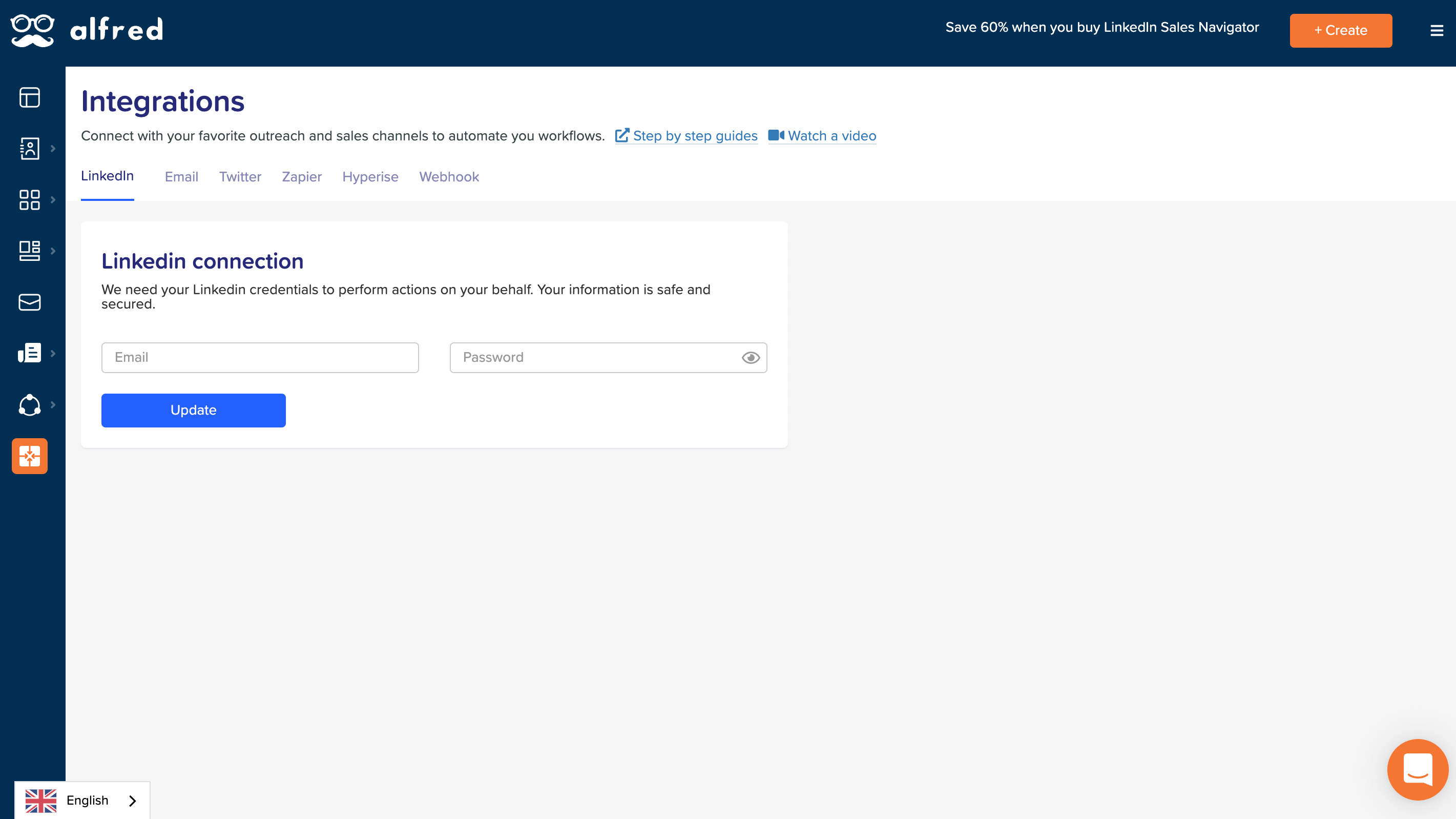
Task: Open the Network sharing sidebar icon
Action: pyautogui.click(x=29, y=404)
